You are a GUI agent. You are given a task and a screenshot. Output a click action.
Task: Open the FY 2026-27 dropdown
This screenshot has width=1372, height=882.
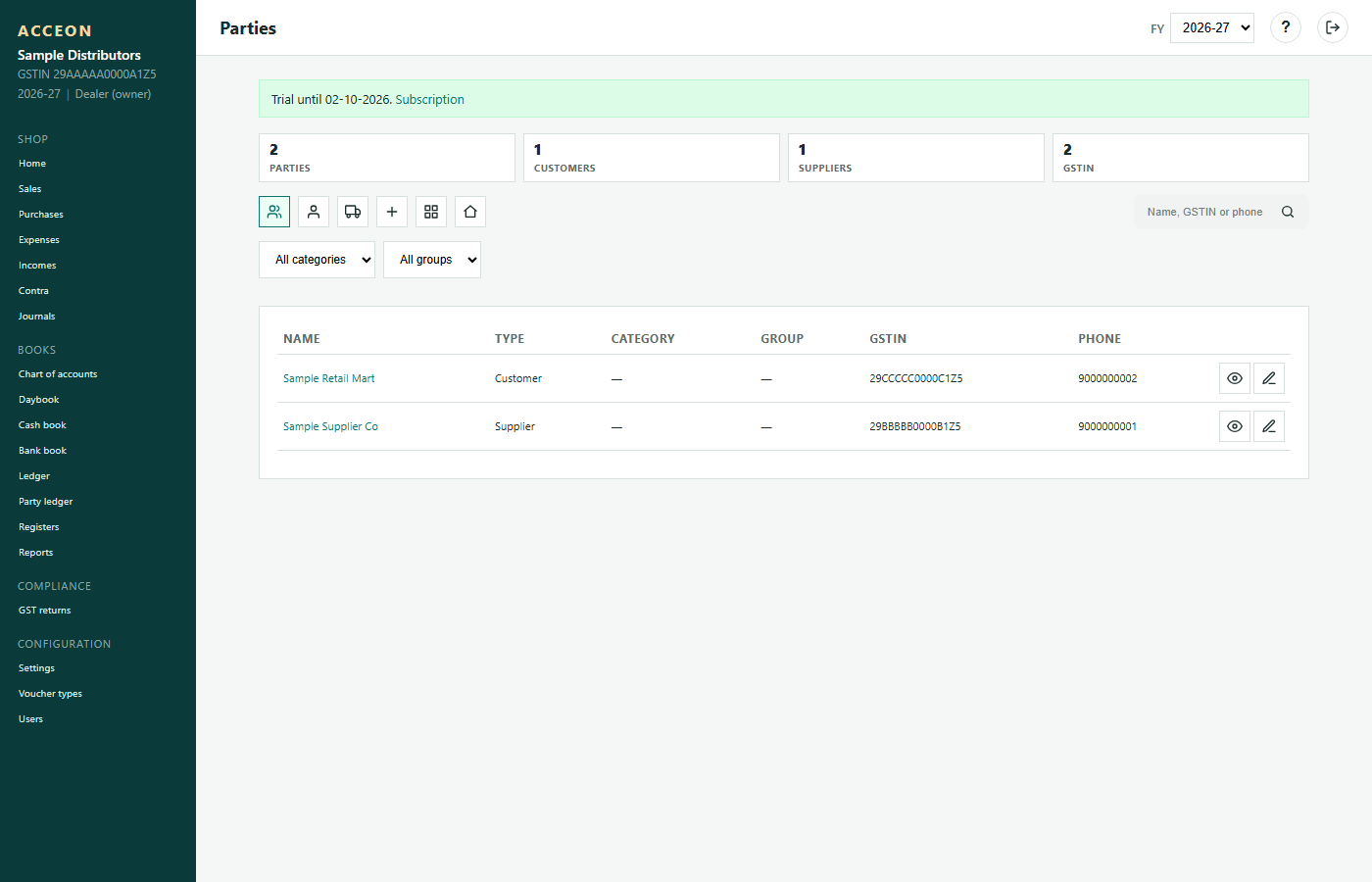point(1212,27)
